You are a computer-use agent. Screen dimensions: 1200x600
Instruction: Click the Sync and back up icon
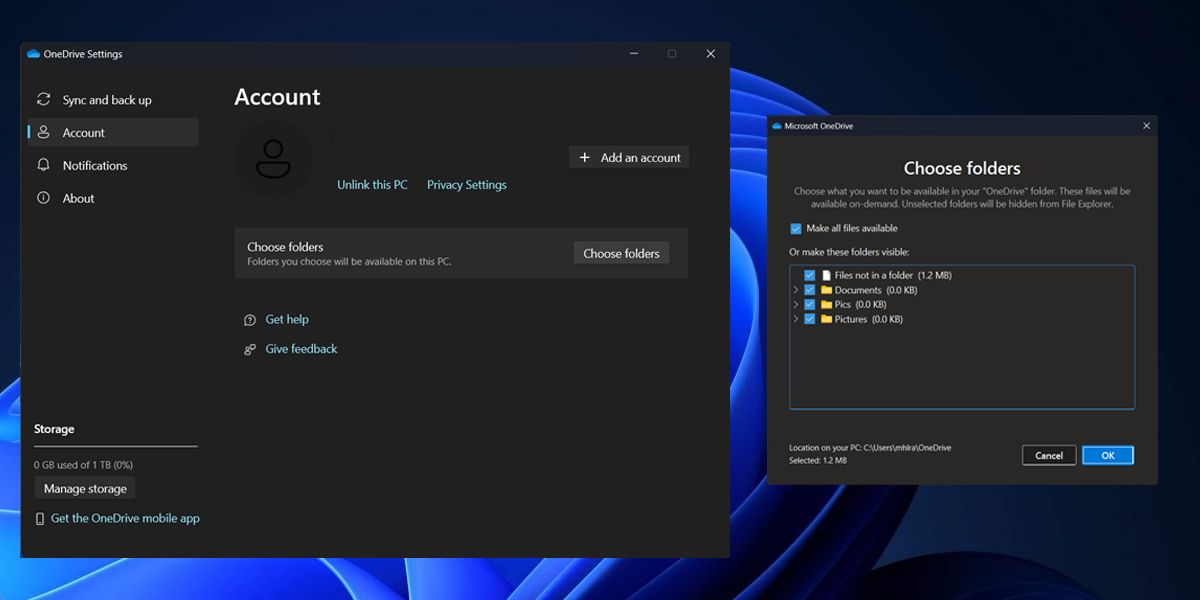[43, 100]
